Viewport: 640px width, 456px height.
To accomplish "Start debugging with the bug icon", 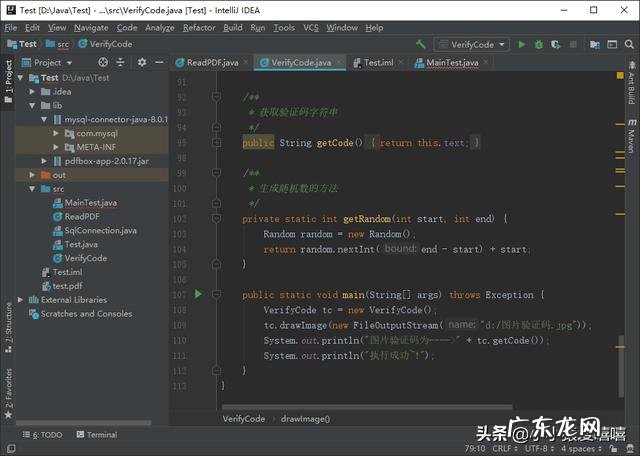I will coord(539,44).
